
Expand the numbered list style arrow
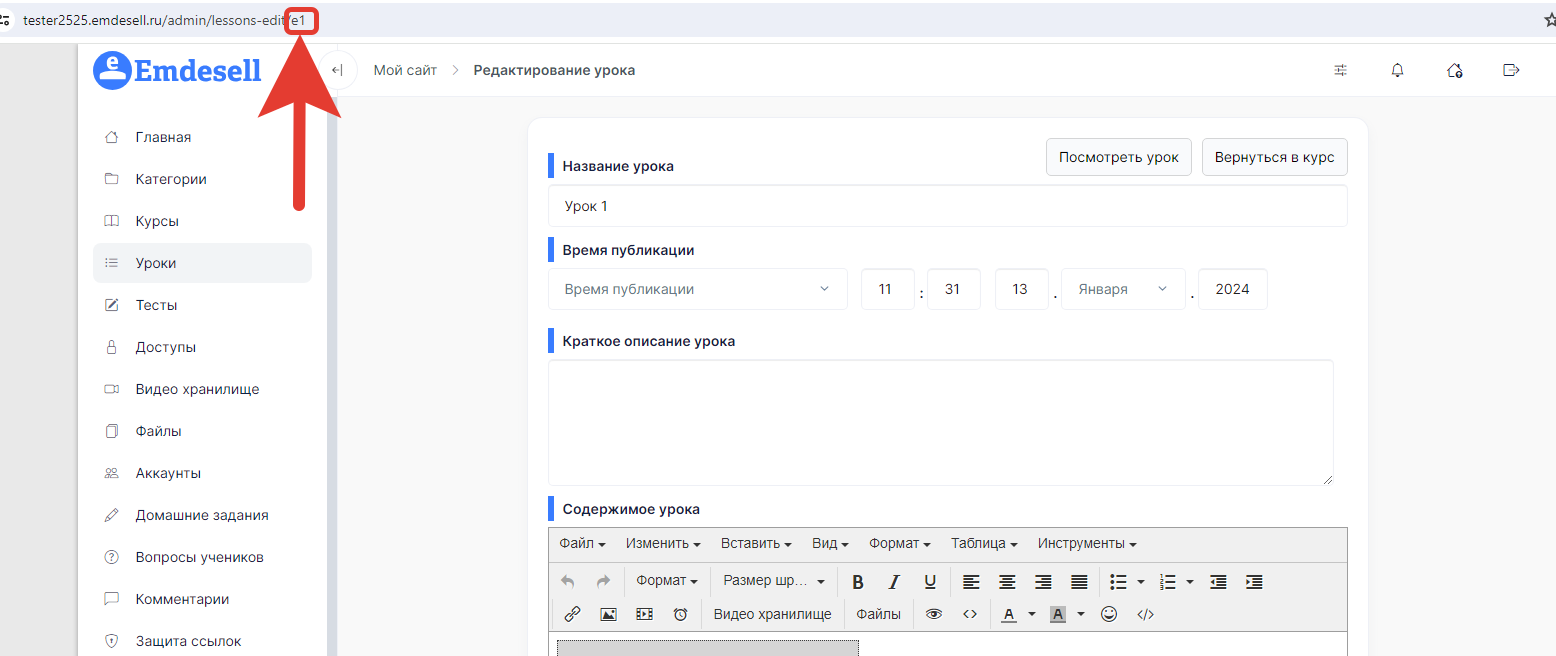coord(1190,581)
